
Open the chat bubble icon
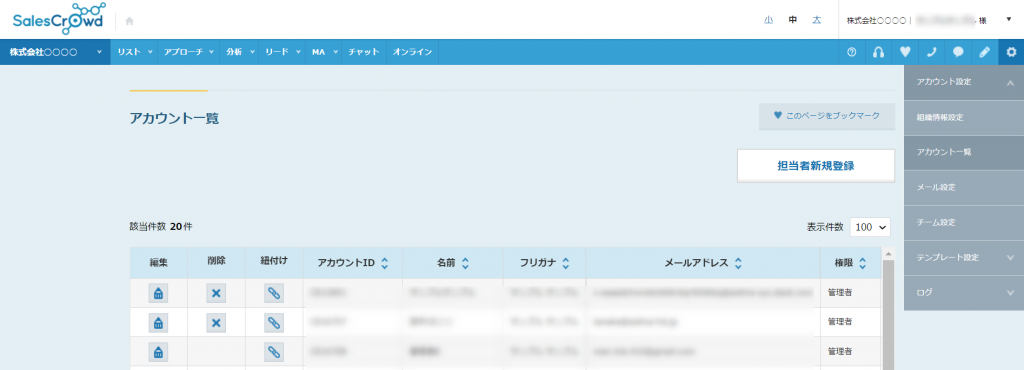(958, 52)
